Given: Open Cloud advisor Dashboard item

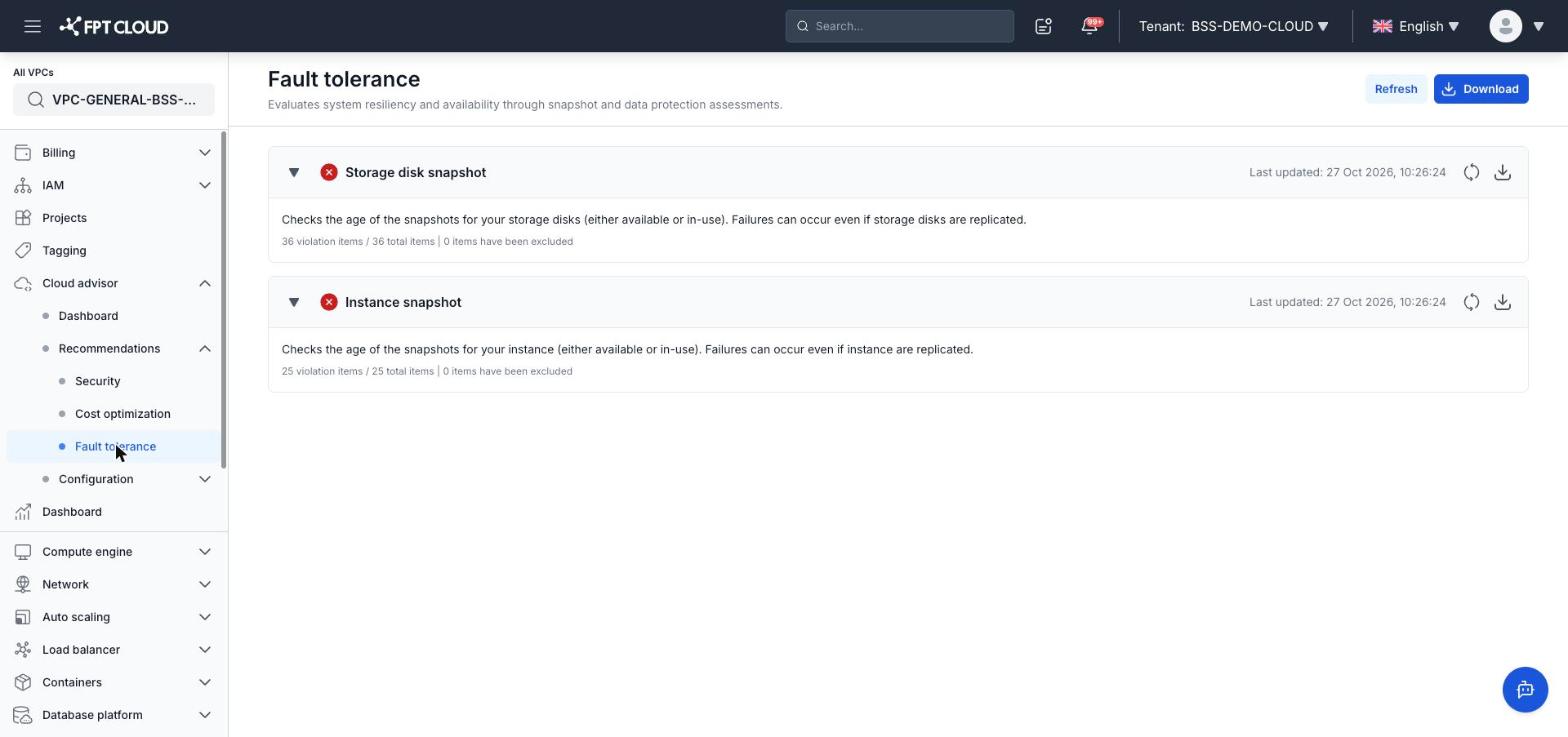Looking at the screenshot, I should tap(88, 316).
